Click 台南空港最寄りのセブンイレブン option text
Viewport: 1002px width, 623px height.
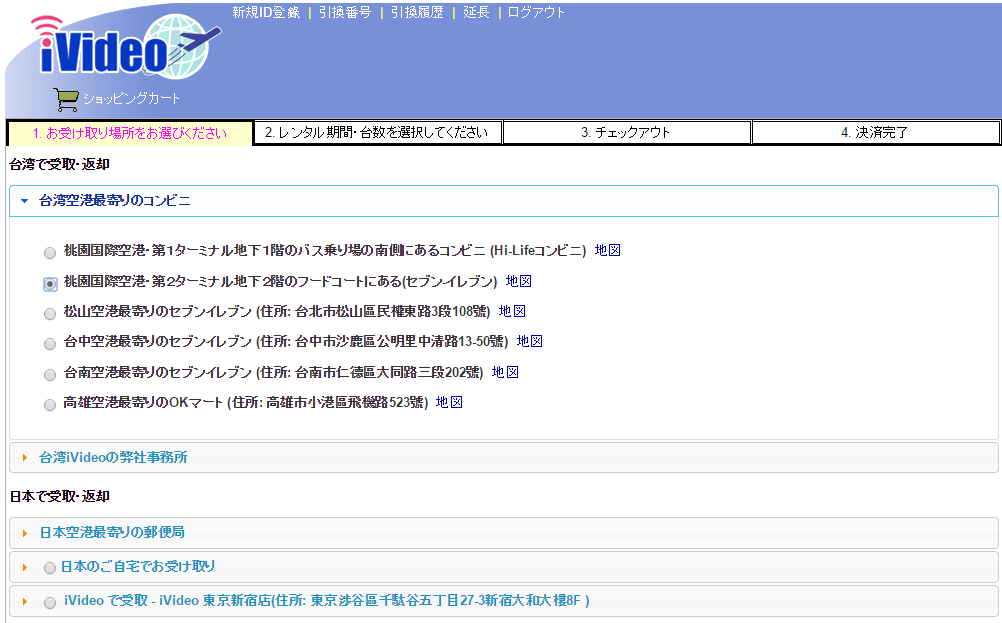[x=273, y=372]
